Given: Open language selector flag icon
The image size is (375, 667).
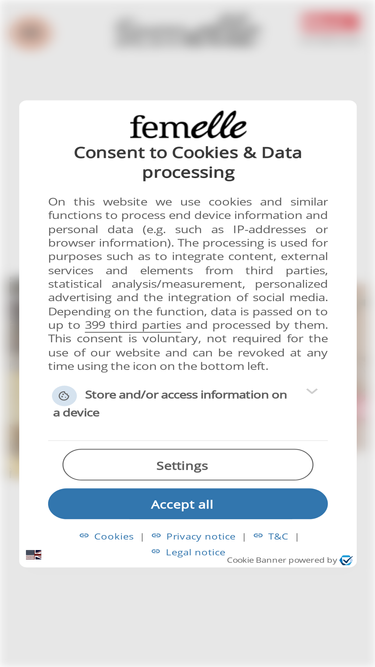Looking at the screenshot, I should pyautogui.click(x=34, y=555).
